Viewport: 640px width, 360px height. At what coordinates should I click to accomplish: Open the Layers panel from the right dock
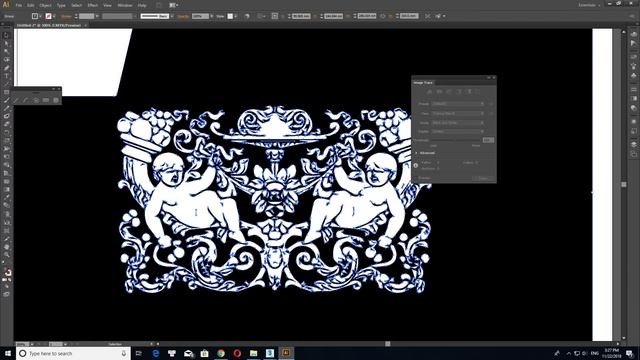coord(633,144)
